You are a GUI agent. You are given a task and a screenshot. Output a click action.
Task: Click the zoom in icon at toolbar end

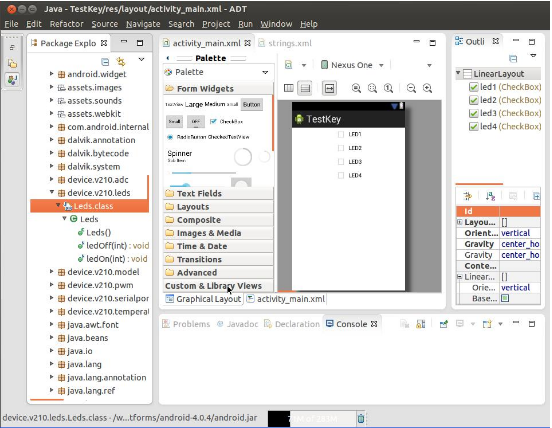tap(427, 88)
